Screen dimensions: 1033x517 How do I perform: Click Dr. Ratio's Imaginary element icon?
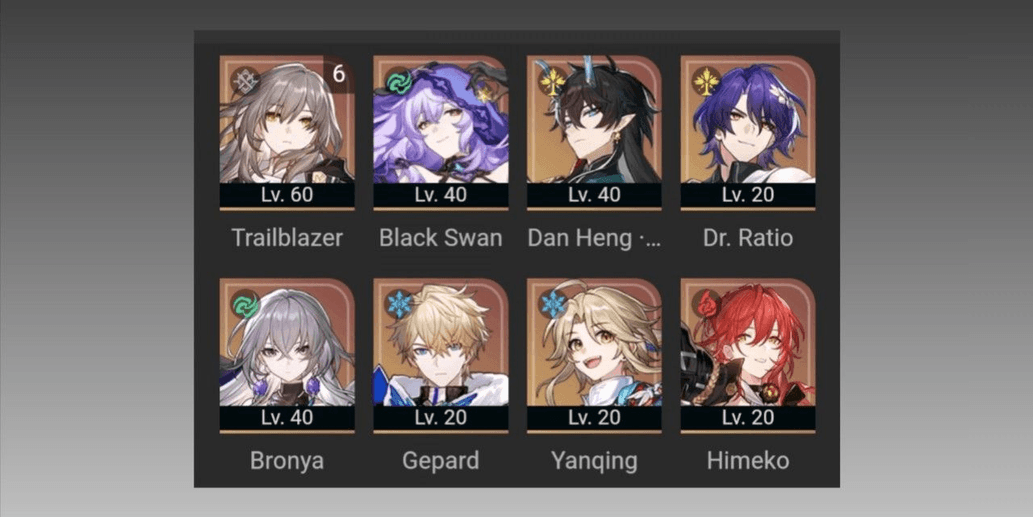point(706,82)
